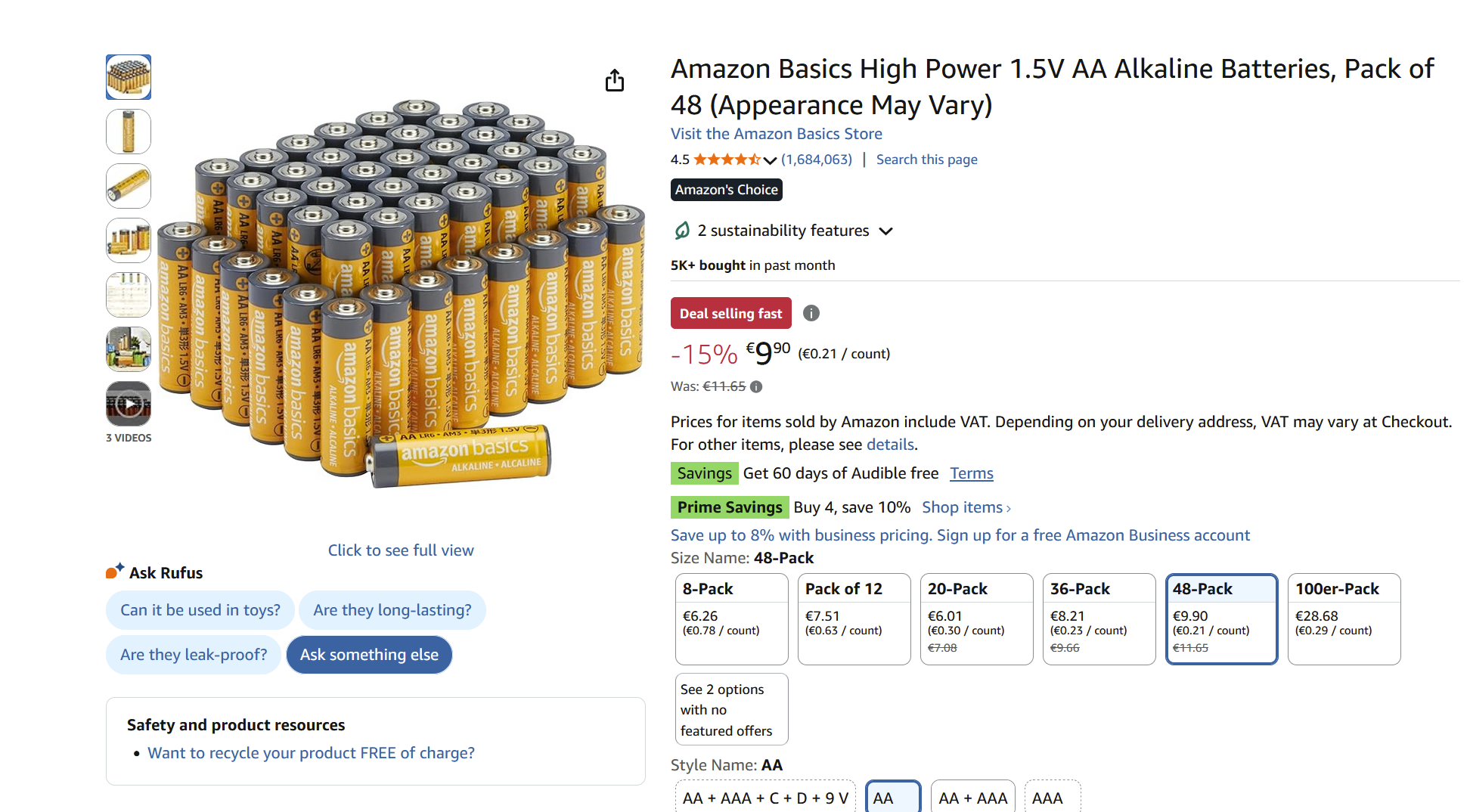Select the 8-Pack size option
Image resolution: width=1470 pixels, height=812 pixels.
pyautogui.click(x=731, y=618)
